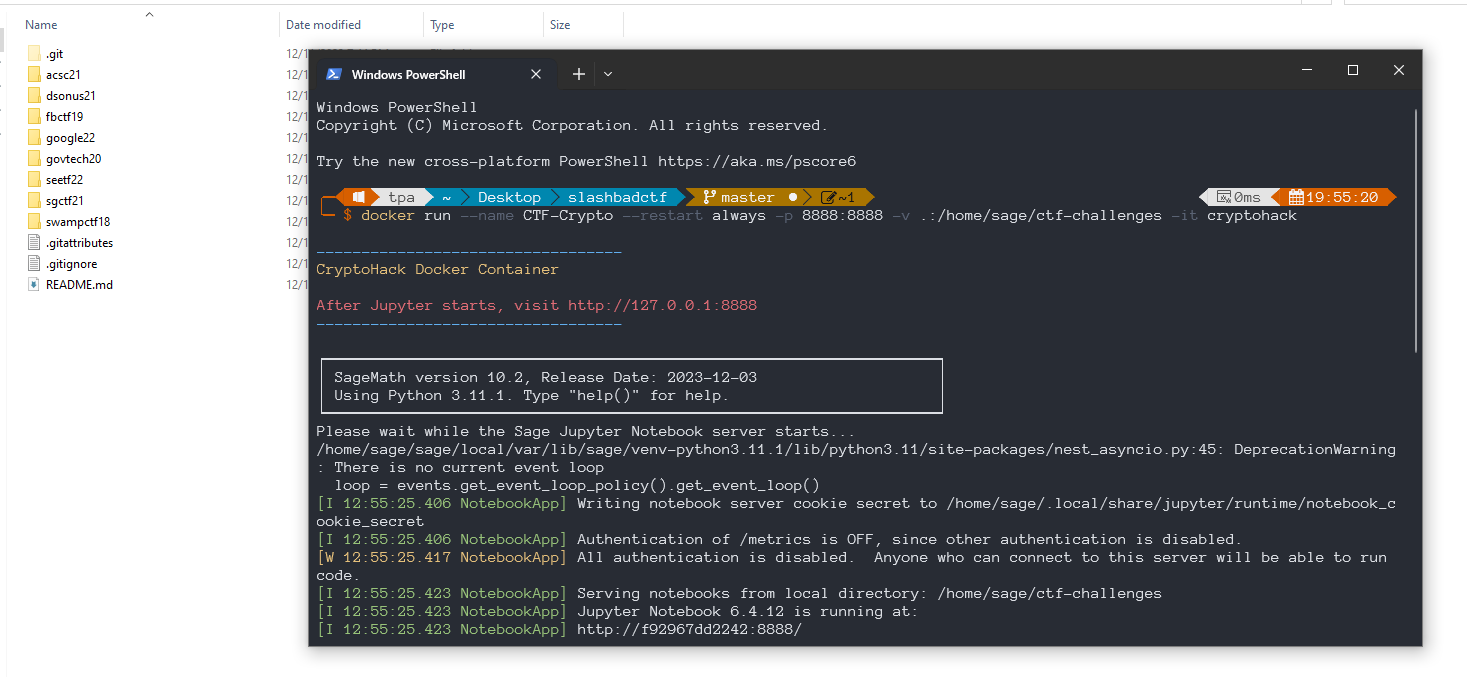Click the 'Copyright (C) Microsoft Corporation' line
This screenshot has width=1467, height=677.
pos(572,126)
